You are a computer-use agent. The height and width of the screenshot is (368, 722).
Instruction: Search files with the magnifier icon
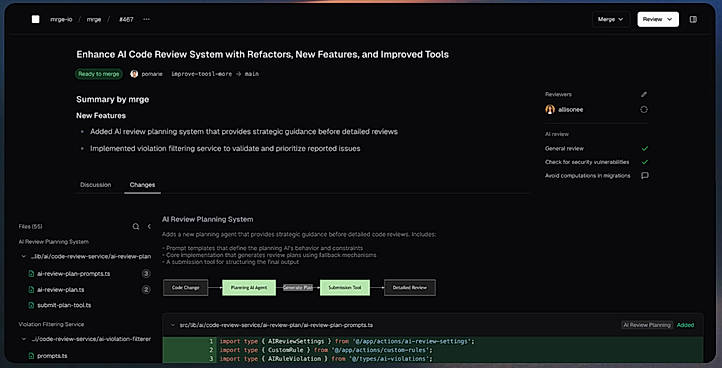pyautogui.click(x=136, y=227)
